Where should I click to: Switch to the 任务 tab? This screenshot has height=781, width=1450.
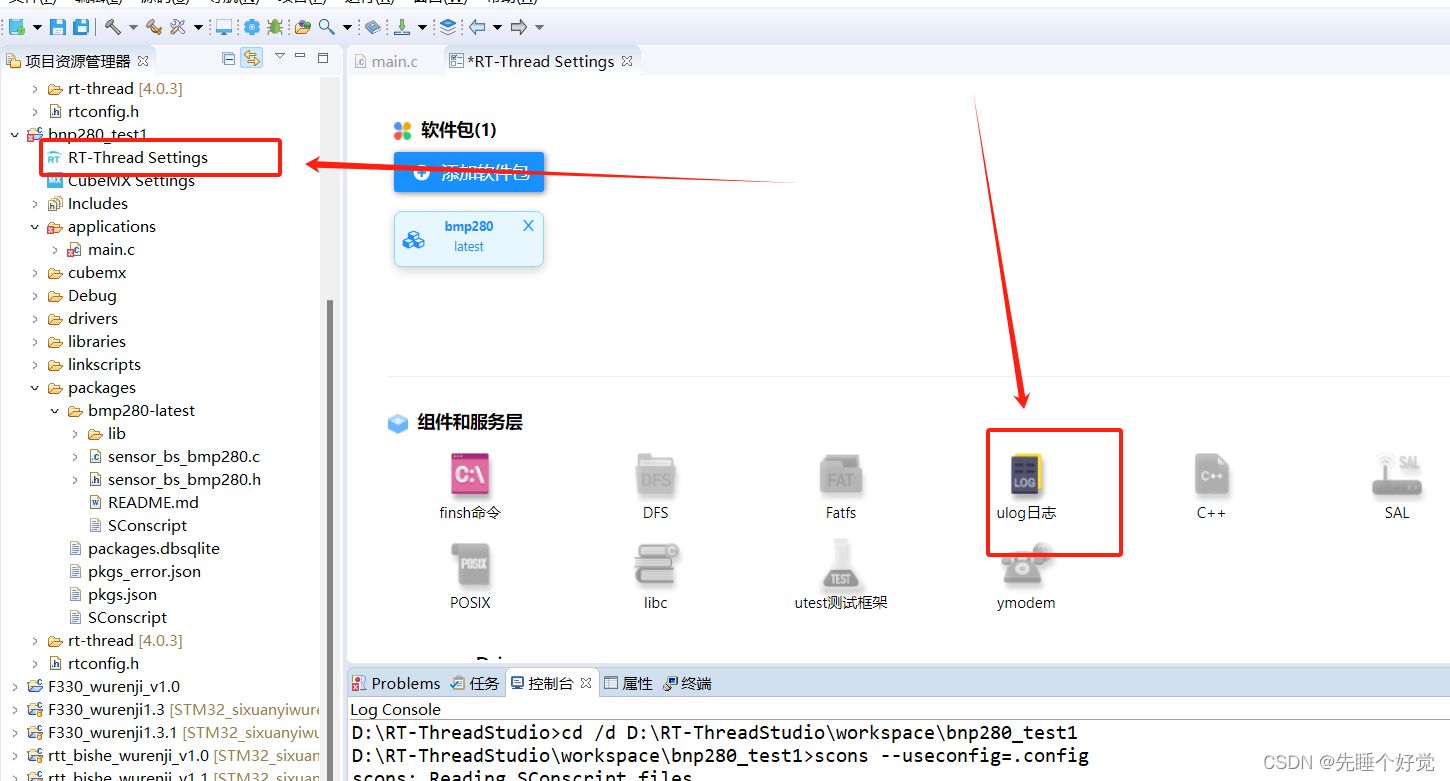coord(475,683)
